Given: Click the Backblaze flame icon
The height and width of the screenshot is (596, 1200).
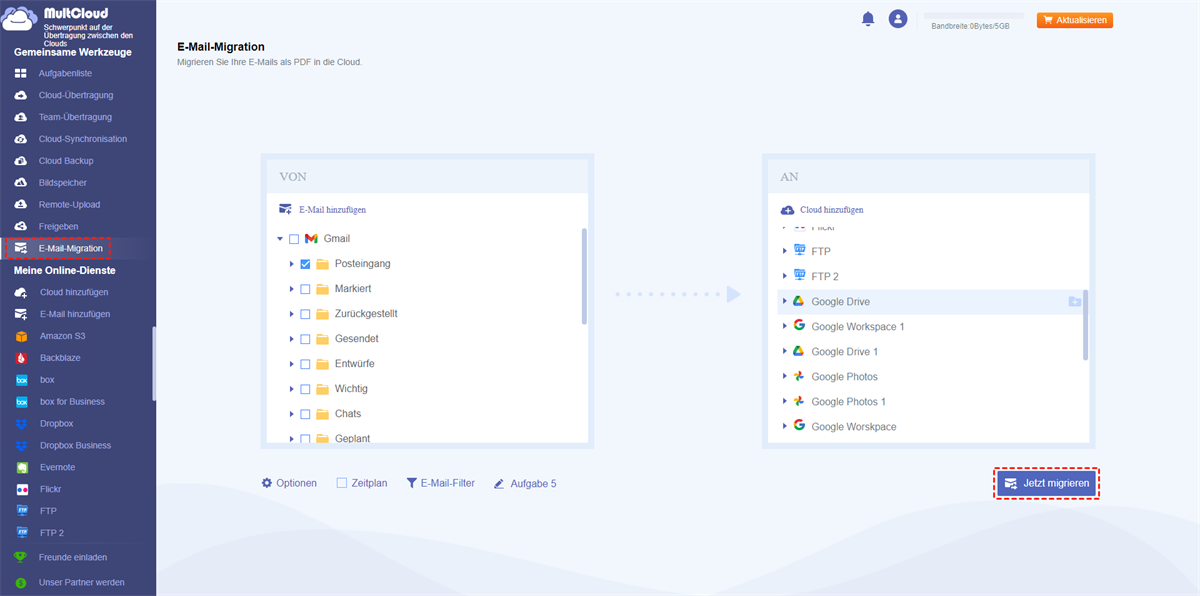Looking at the screenshot, I should click(x=21, y=358).
